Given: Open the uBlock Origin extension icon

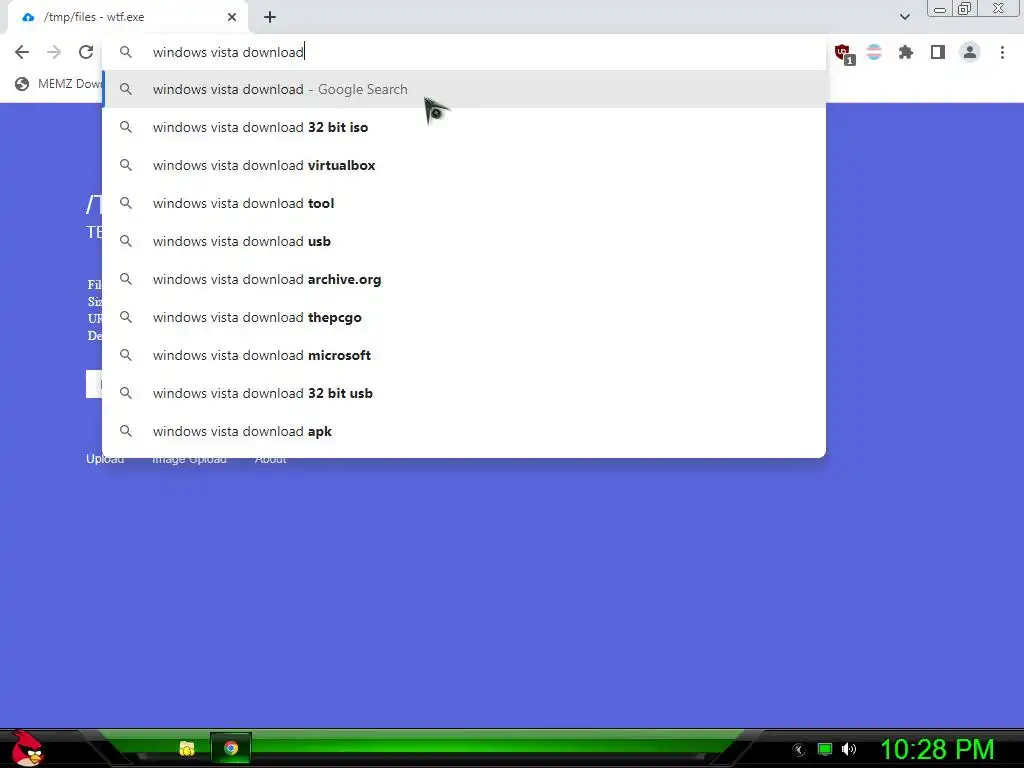Looking at the screenshot, I should pyautogui.click(x=843, y=53).
